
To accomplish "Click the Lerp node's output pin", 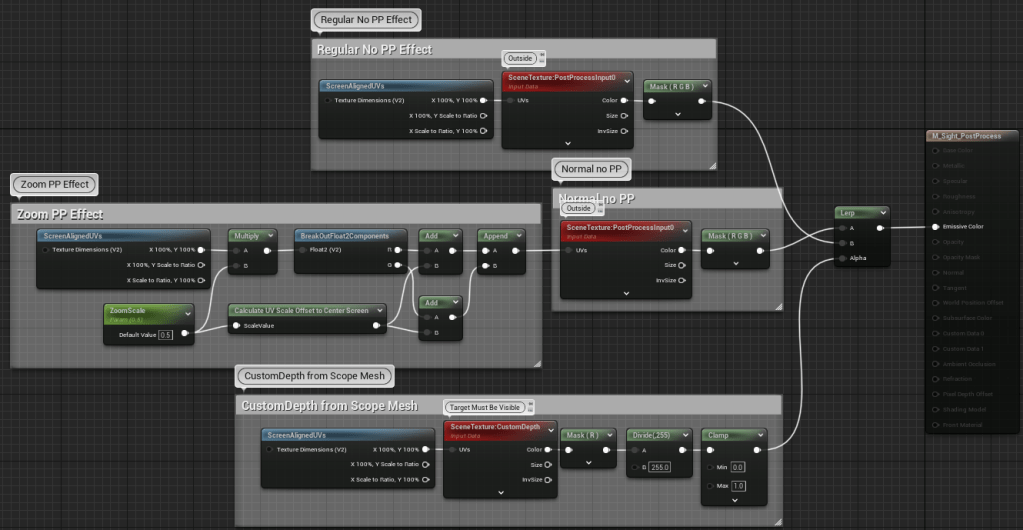I will [879, 227].
